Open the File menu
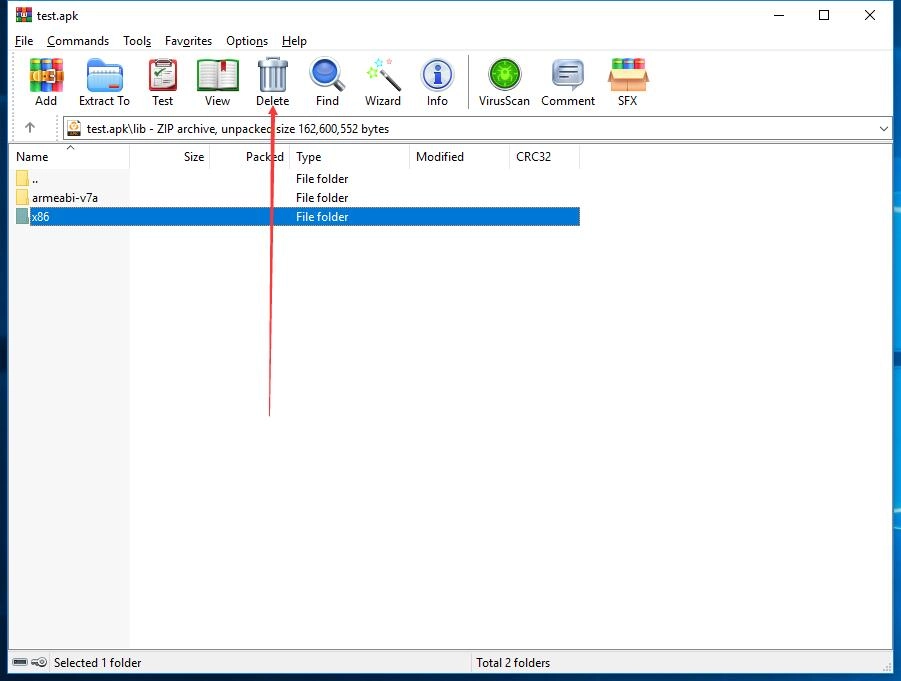This screenshot has width=901, height=681. coord(24,41)
